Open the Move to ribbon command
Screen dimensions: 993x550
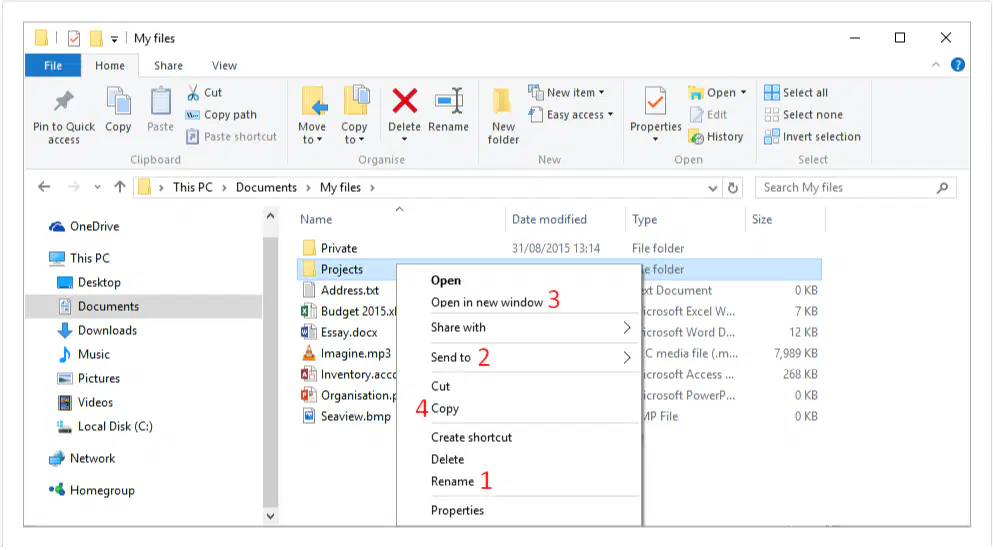[312, 115]
